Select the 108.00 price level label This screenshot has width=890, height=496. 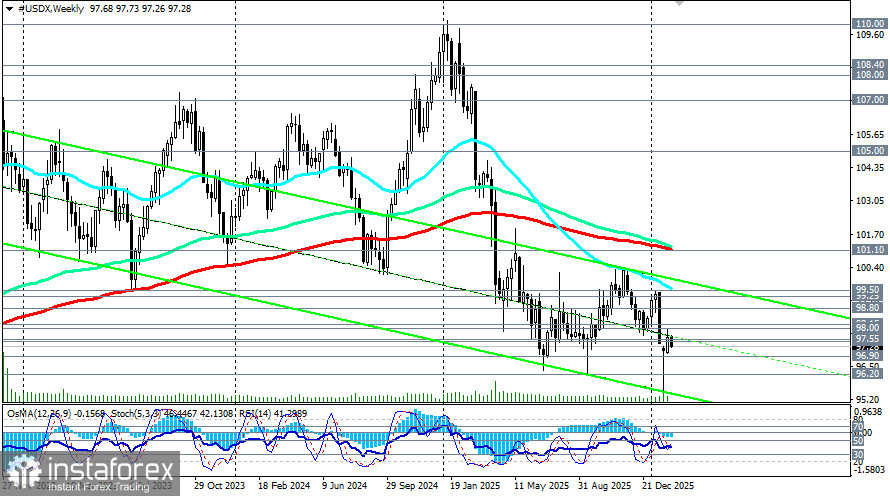point(870,75)
